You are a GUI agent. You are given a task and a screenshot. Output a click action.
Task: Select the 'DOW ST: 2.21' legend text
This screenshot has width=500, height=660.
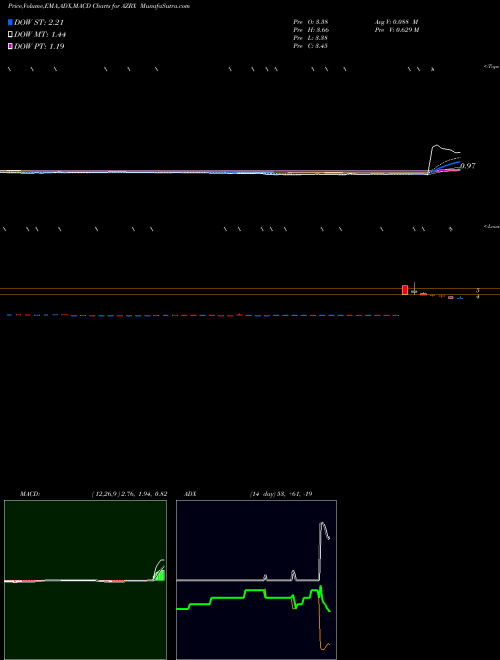pos(39,22)
